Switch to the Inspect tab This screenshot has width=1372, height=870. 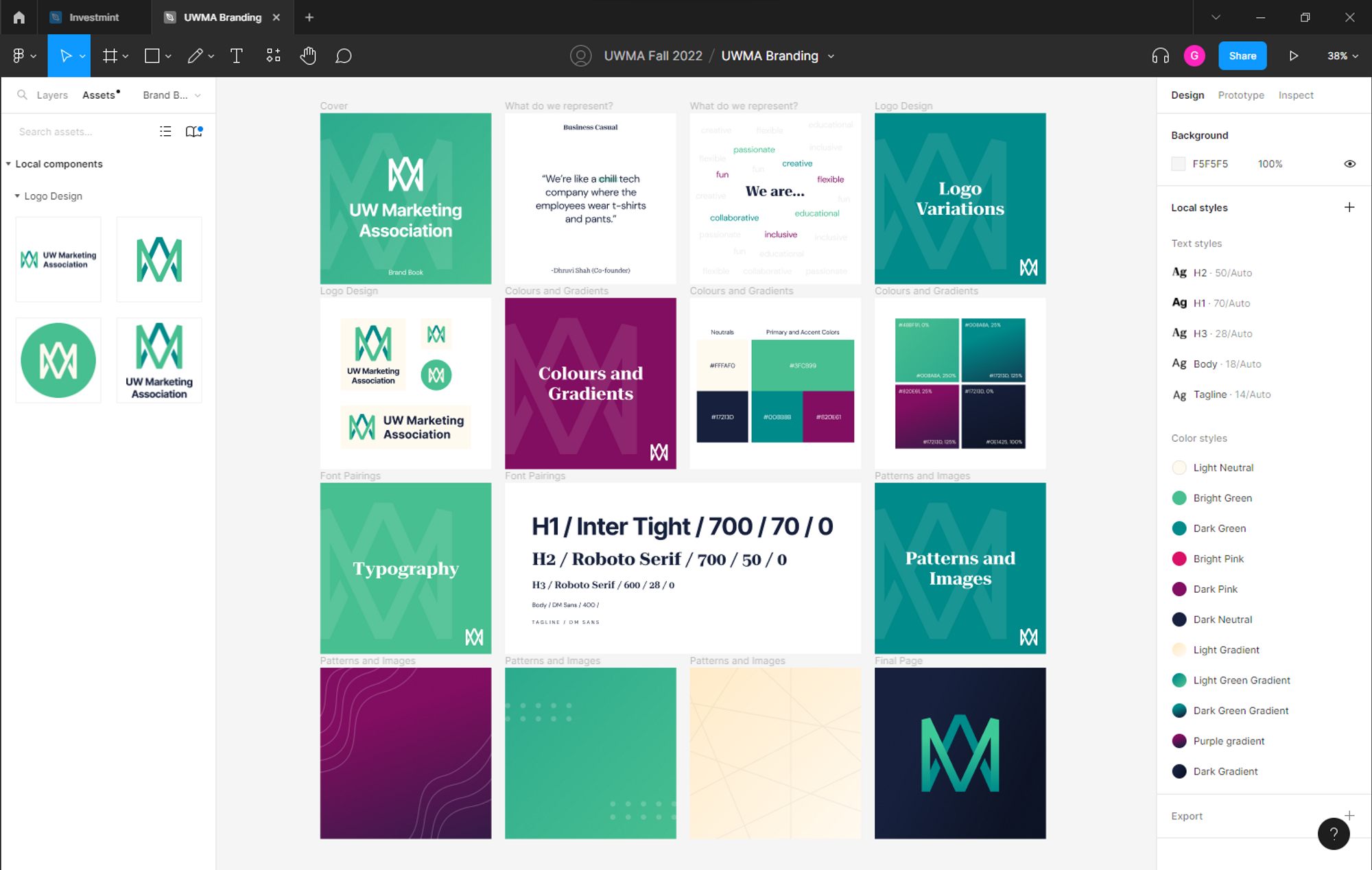coord(1296,95)
